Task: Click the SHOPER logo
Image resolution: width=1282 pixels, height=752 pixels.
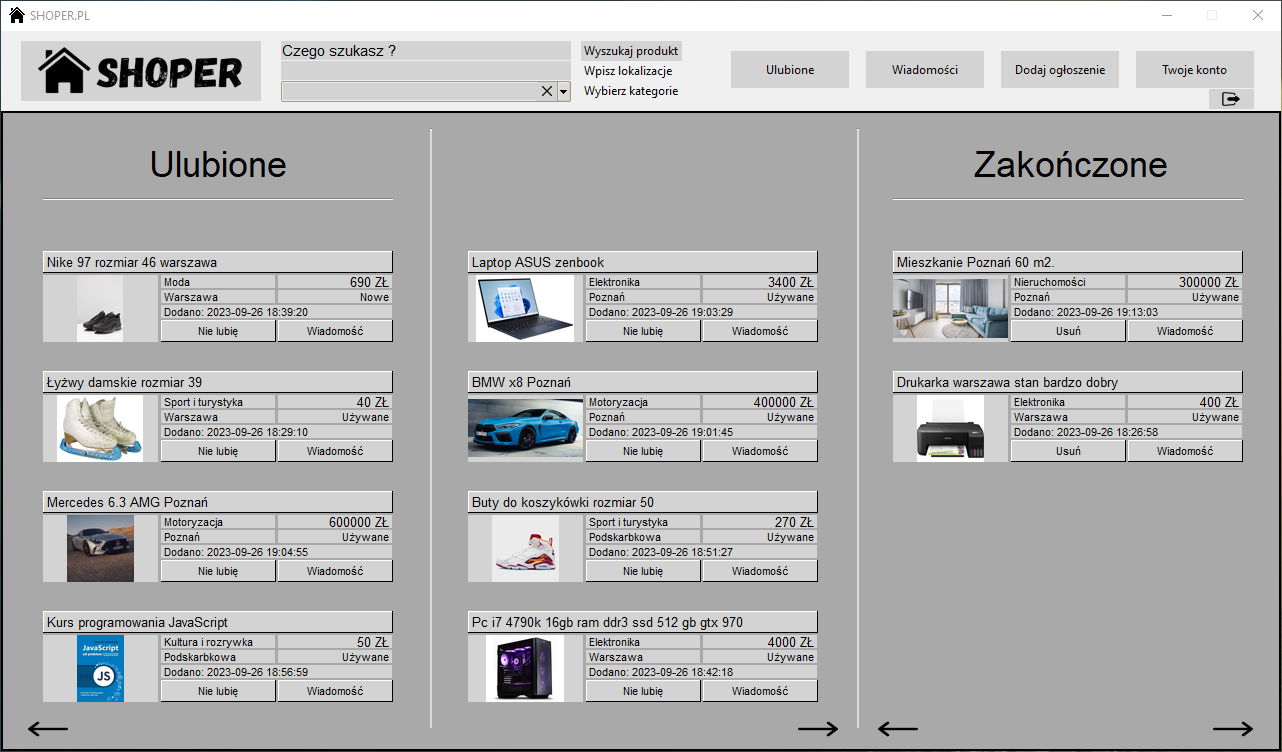Action: coord(139,70)
